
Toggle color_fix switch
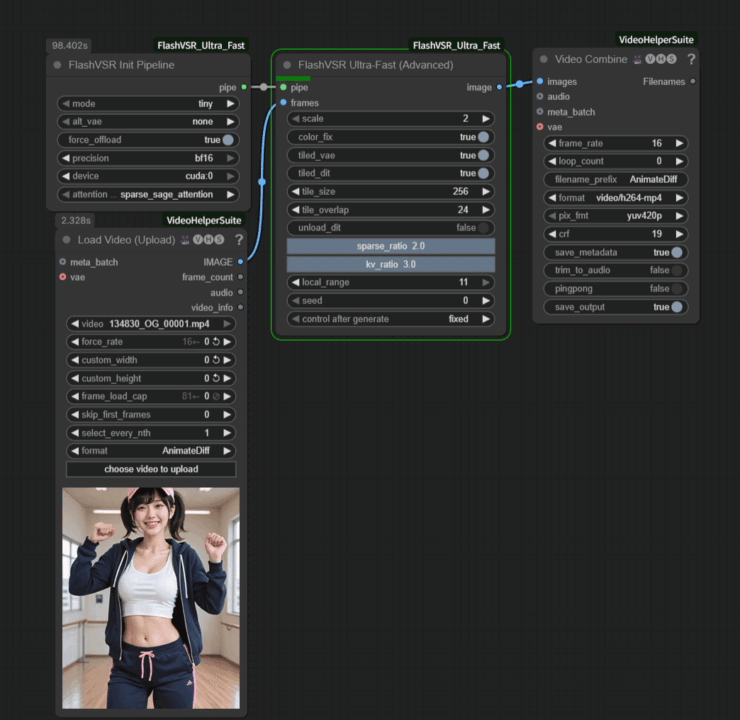[483, 137]
